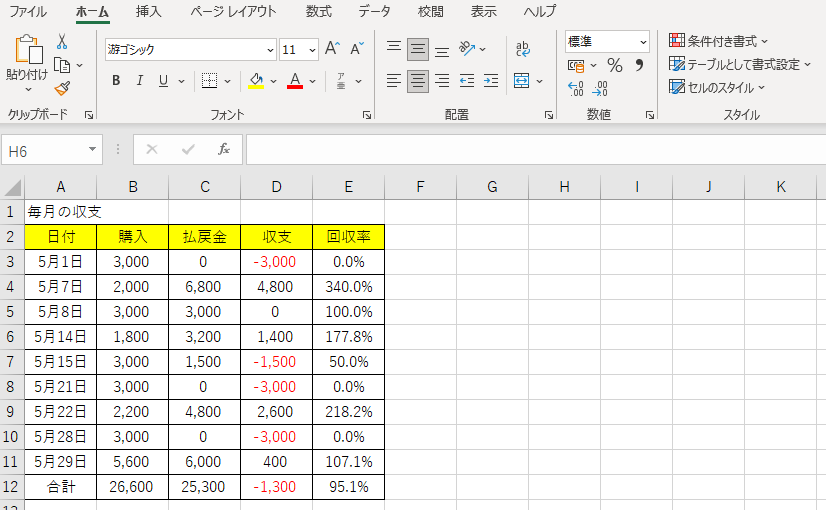Click the comma style icon
The image size is (826, 510).
[639, 65]
